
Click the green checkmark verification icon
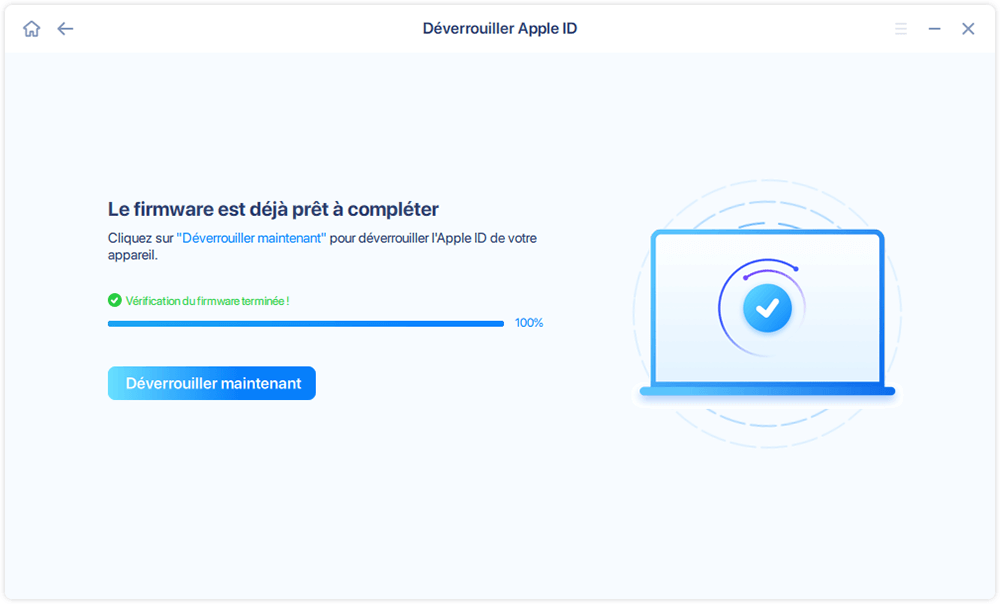click(113, 300)
